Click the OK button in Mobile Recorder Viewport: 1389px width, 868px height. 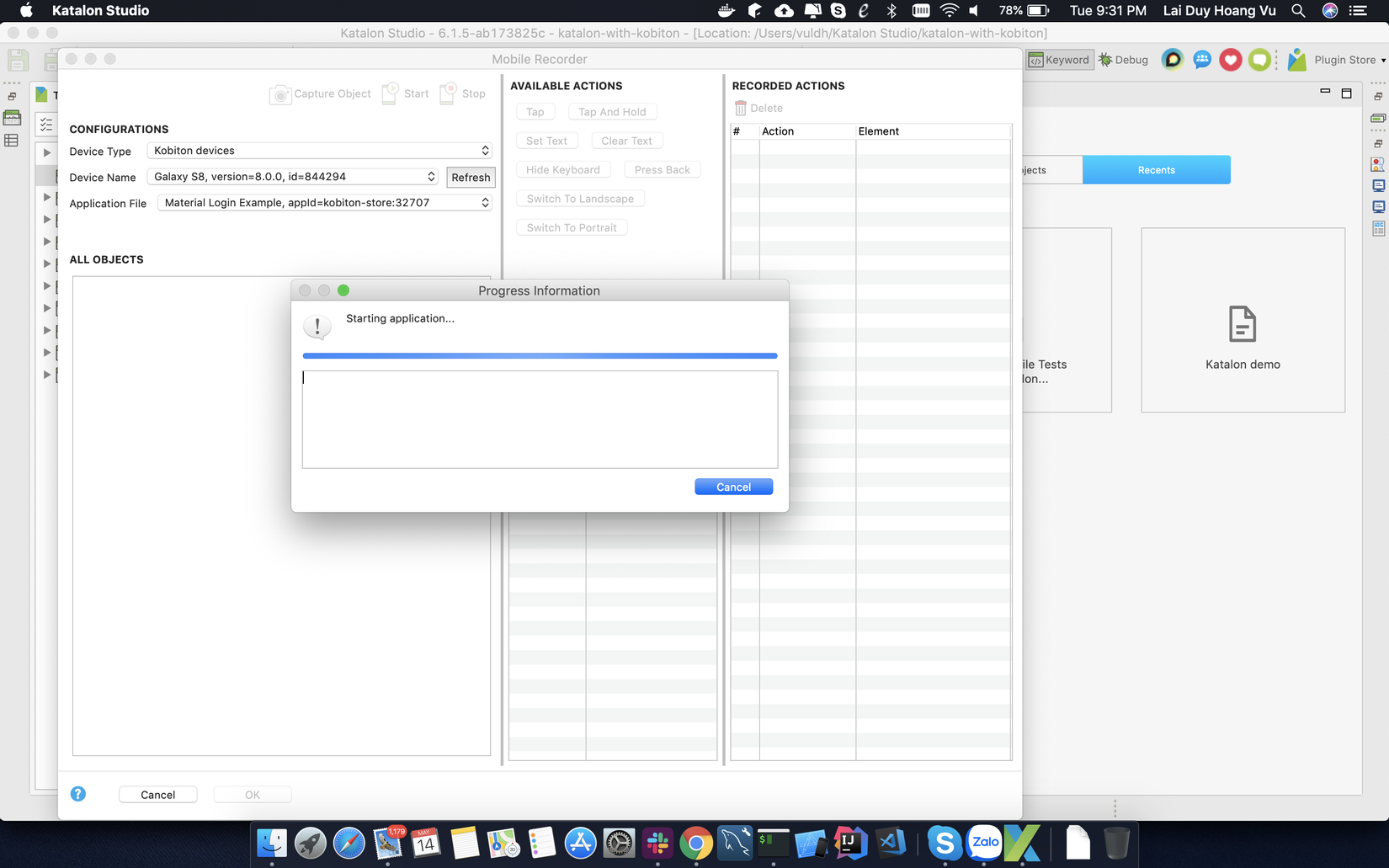[x=253, y=795]
